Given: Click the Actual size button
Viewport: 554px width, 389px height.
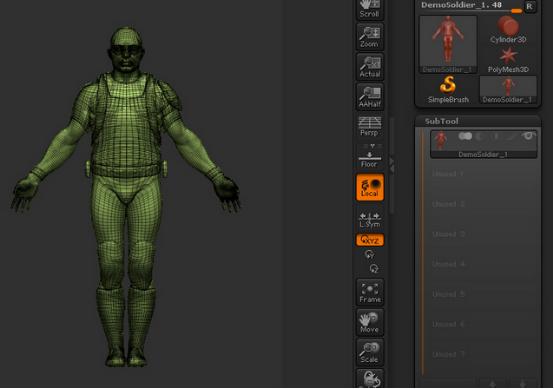Looking at the screenshot, I should [x=370, y=67].
